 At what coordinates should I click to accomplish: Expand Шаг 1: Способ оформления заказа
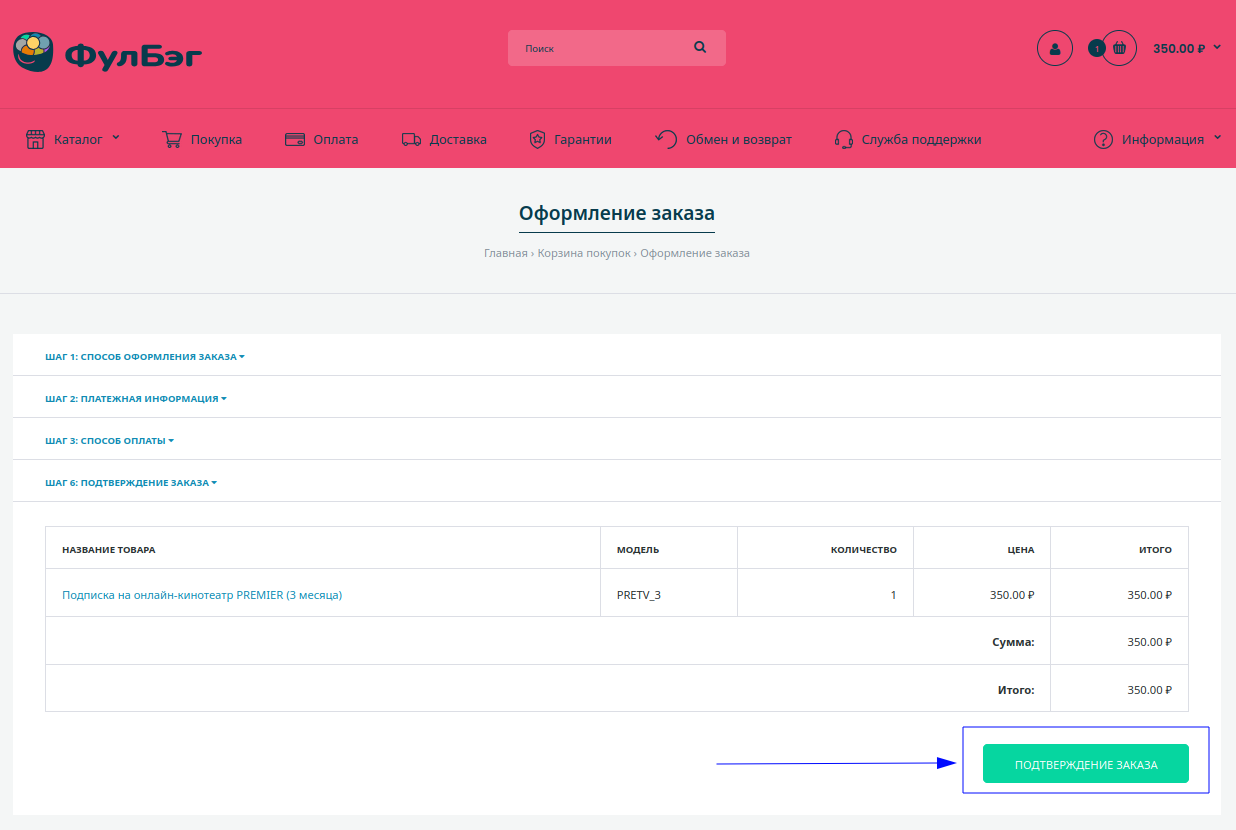coord(144,357)
